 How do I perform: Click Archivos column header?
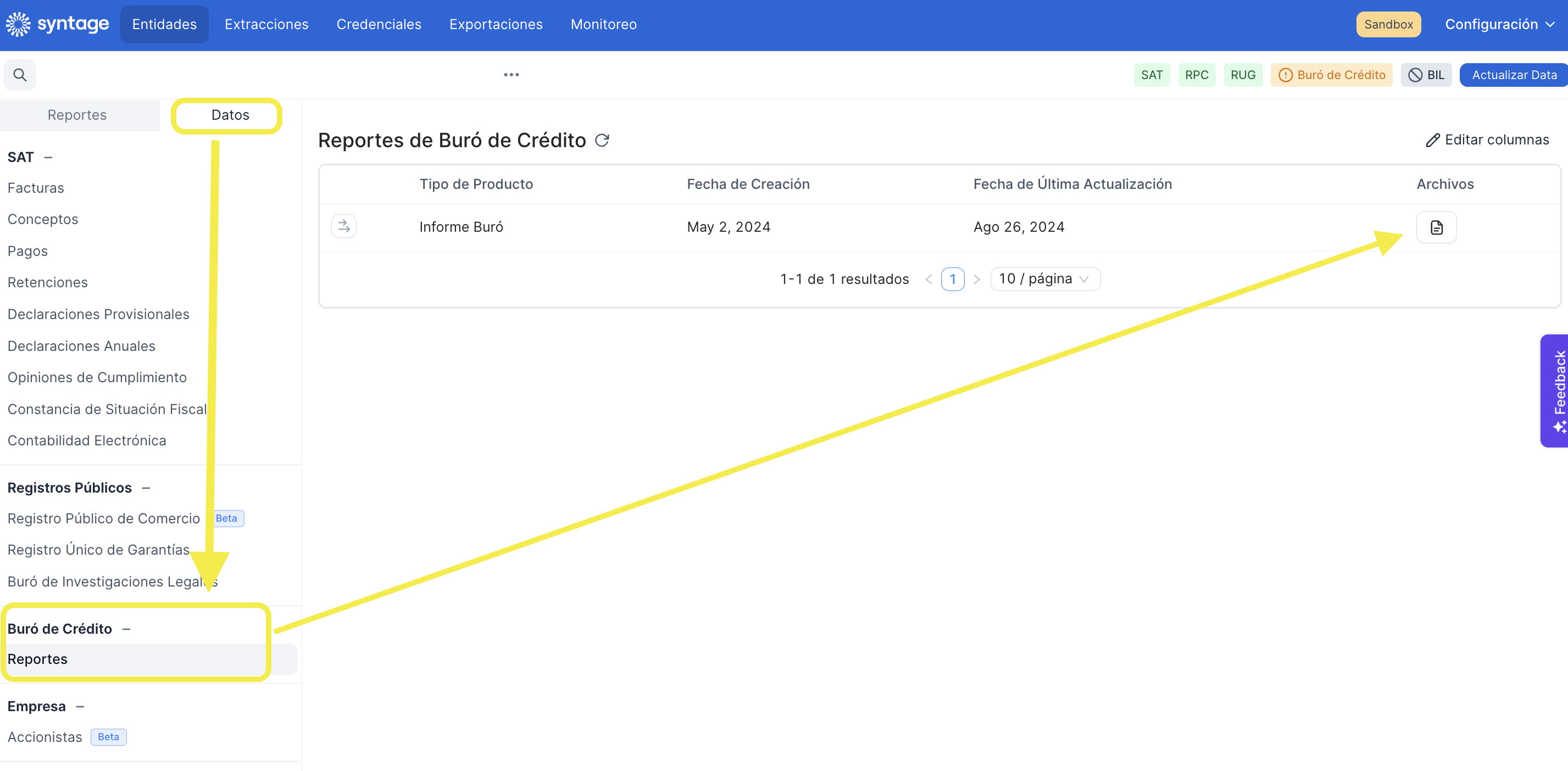[1445, 185]
